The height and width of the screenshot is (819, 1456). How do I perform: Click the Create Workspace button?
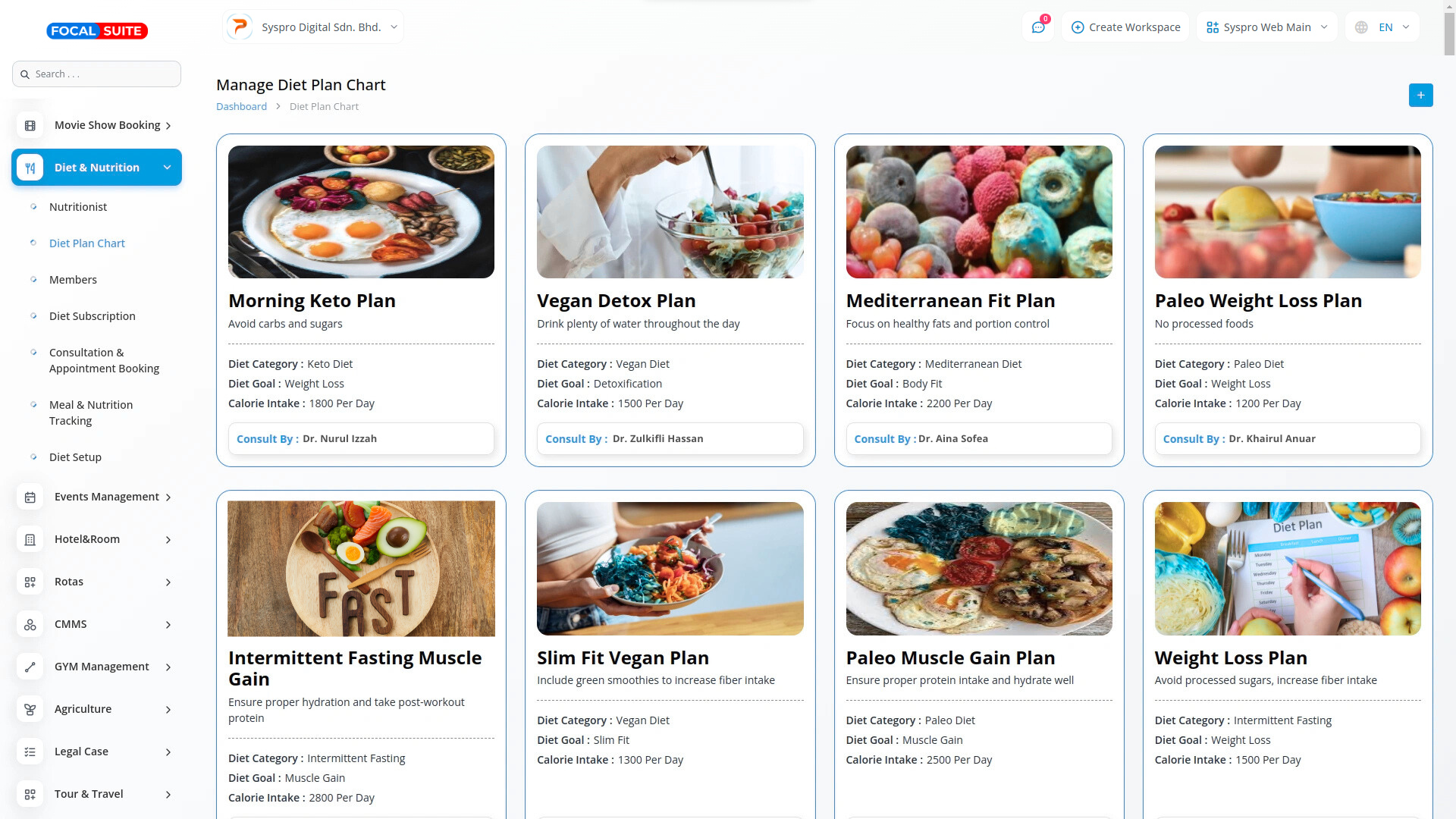[x=1125, y=27]
